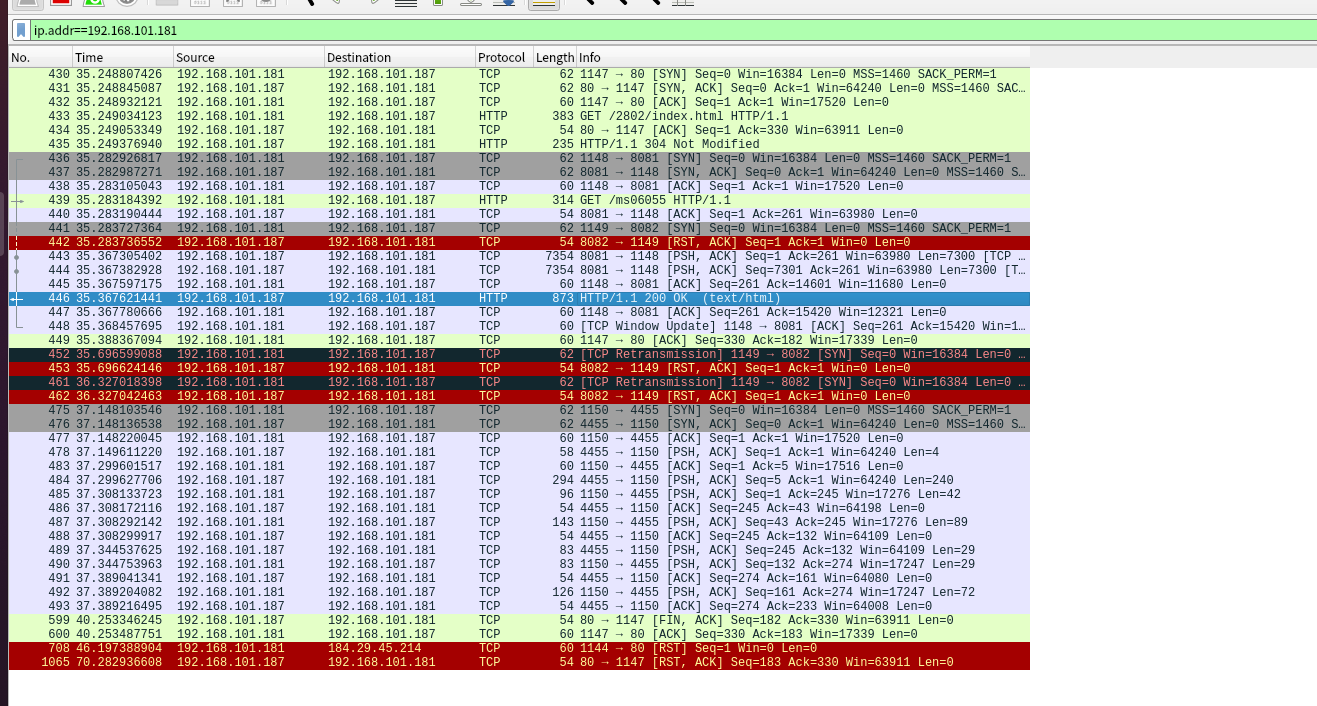The height and width of the screenshot is (706, 1317).
Task: Select packet 487 with Len=89
Action: tap(519, 522)
